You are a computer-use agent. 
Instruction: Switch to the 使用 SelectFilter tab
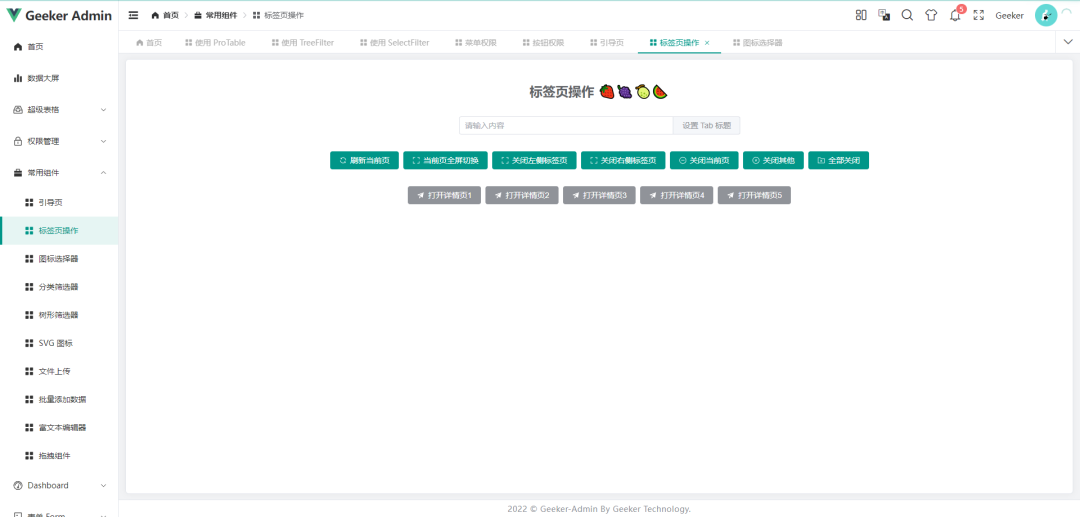point(395,43)
